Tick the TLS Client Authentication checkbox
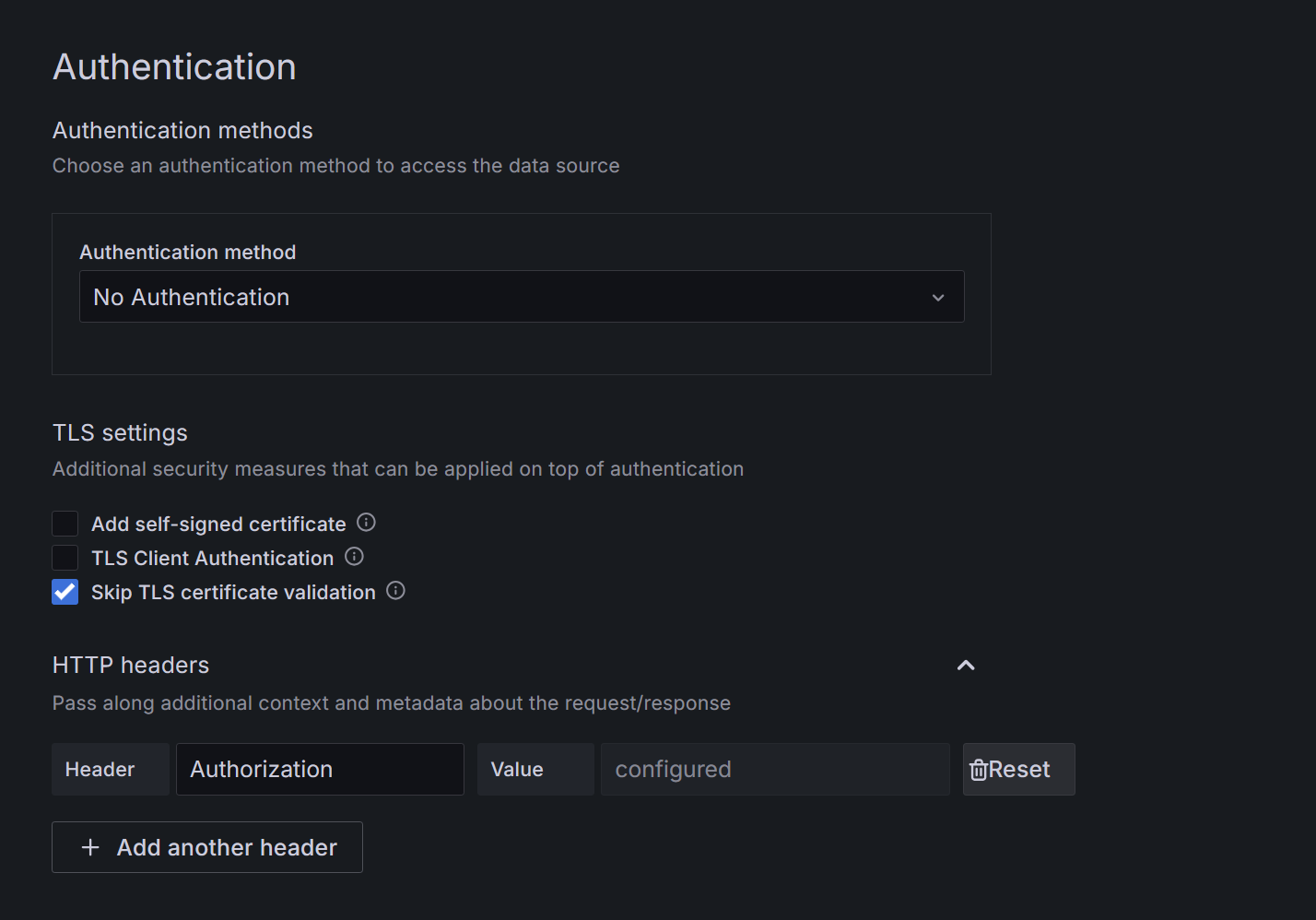This screenshot has height=920, width=1316. click(x=65, y=558)
